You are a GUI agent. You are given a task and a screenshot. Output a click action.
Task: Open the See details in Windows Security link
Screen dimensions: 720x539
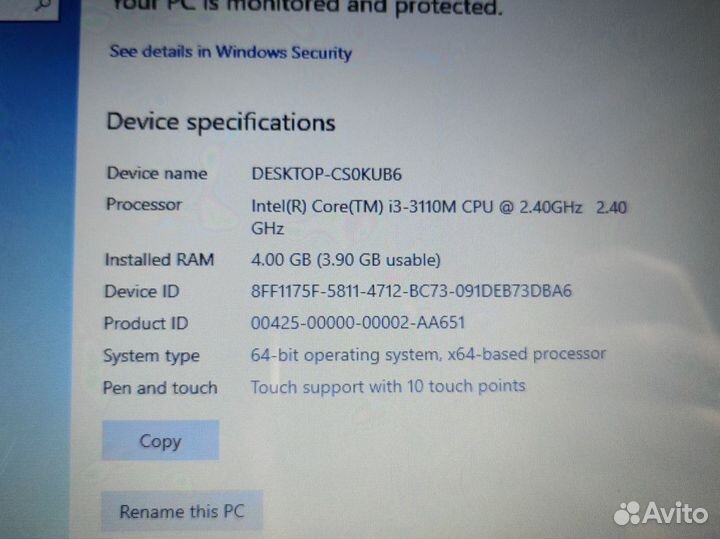coord(231,52)
